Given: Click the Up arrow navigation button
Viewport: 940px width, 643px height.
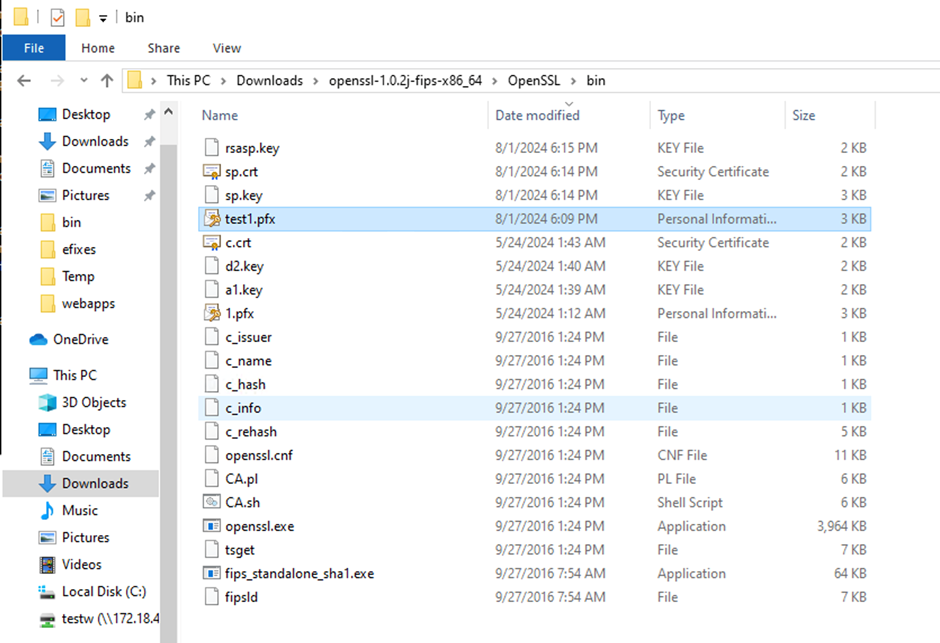Looking at the screenshot, I should (x=108, y=81).
